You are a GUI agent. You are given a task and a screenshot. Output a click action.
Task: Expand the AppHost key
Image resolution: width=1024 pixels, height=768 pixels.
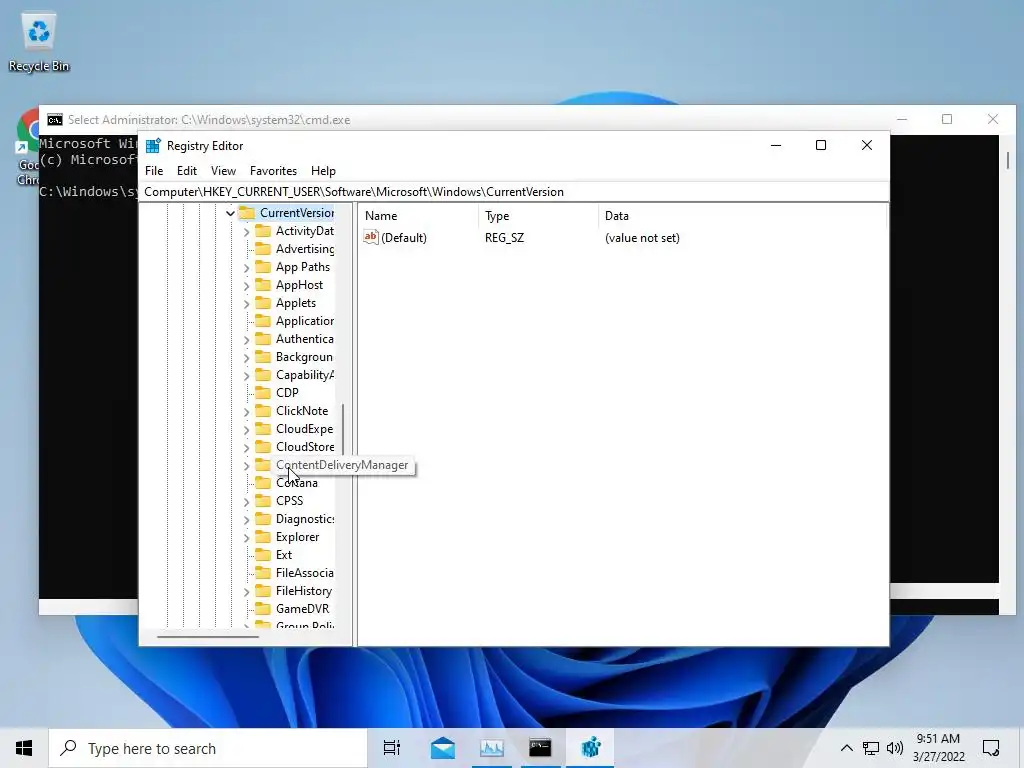(246, 285)
